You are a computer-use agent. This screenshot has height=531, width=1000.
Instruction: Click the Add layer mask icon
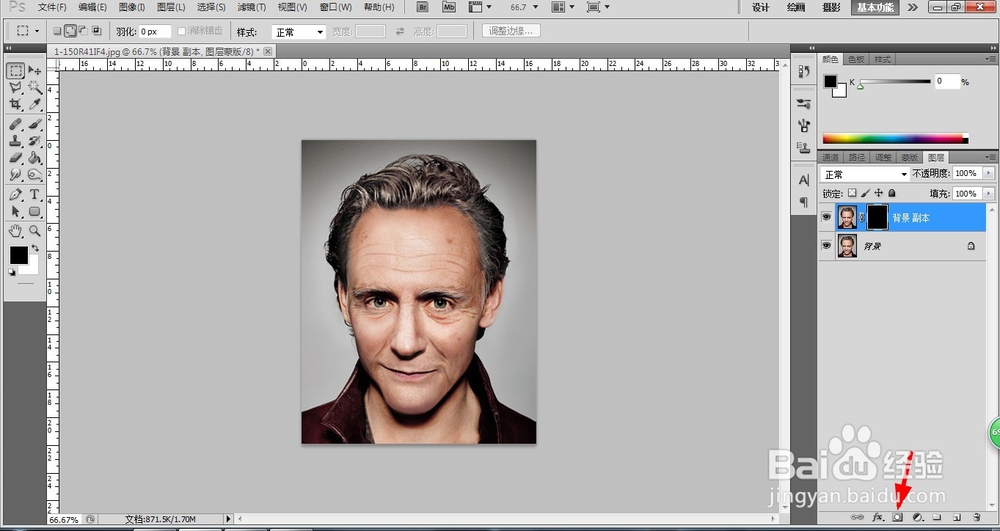pos(897,517)
